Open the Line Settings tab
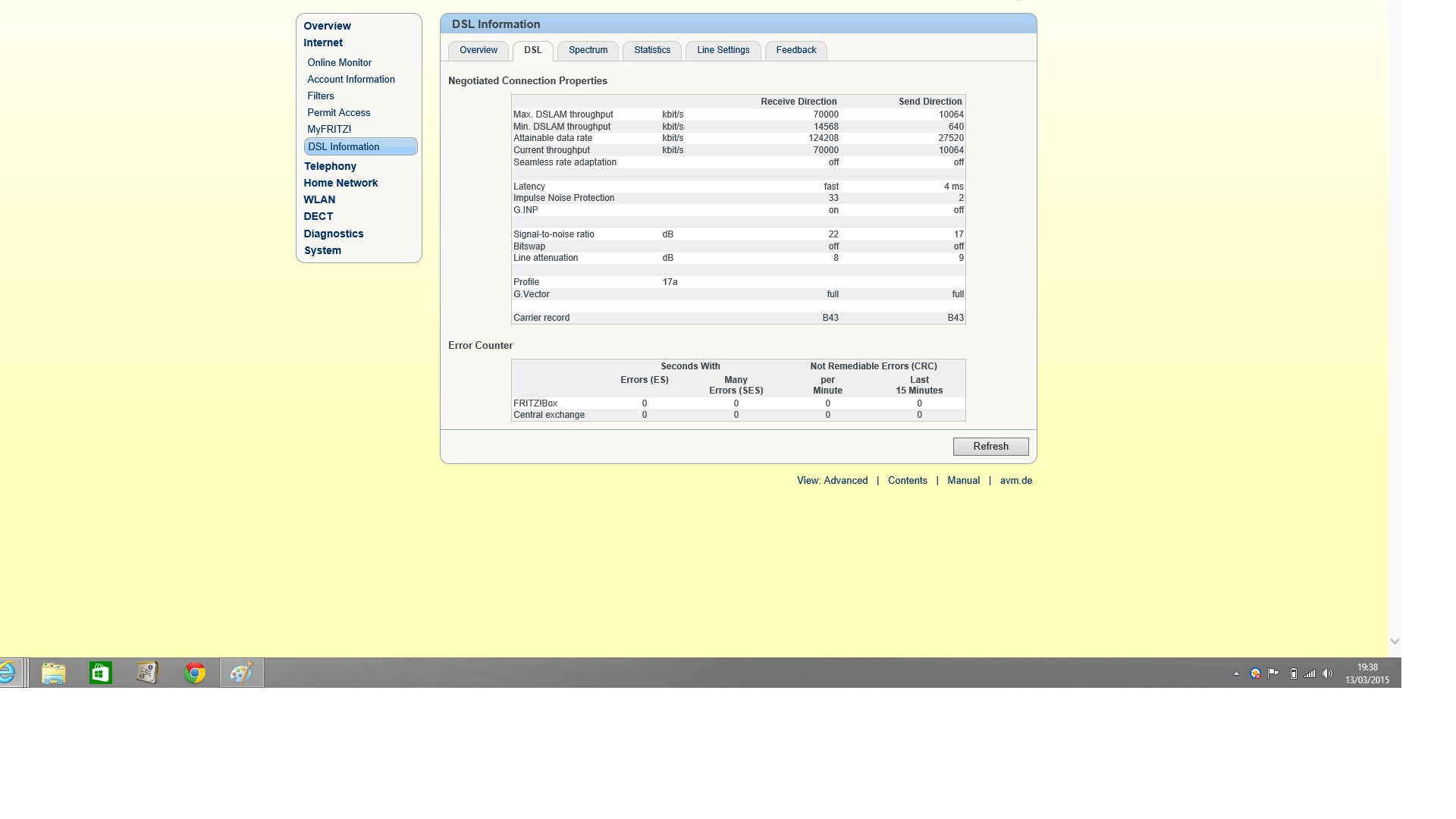This screenshot has height=819, width=1456. (x=723, y=50)
